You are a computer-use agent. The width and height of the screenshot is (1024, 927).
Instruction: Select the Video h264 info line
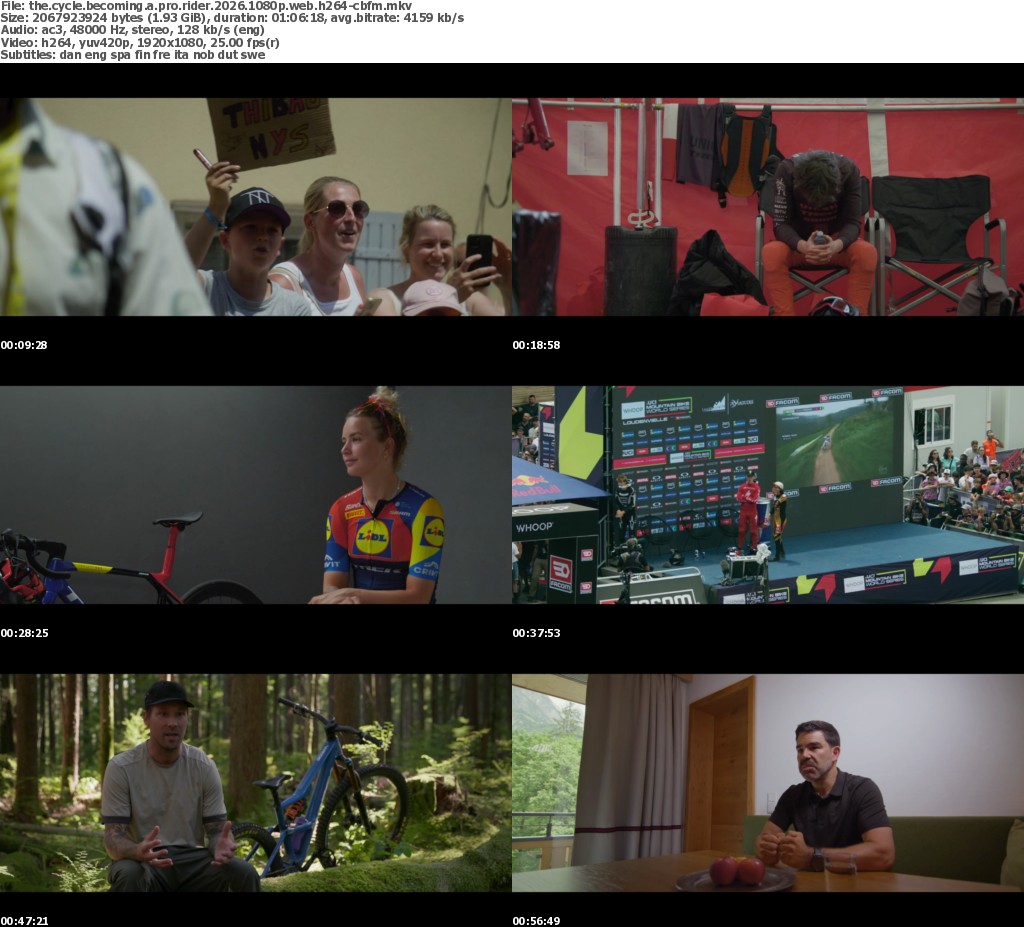pos(140,42)
